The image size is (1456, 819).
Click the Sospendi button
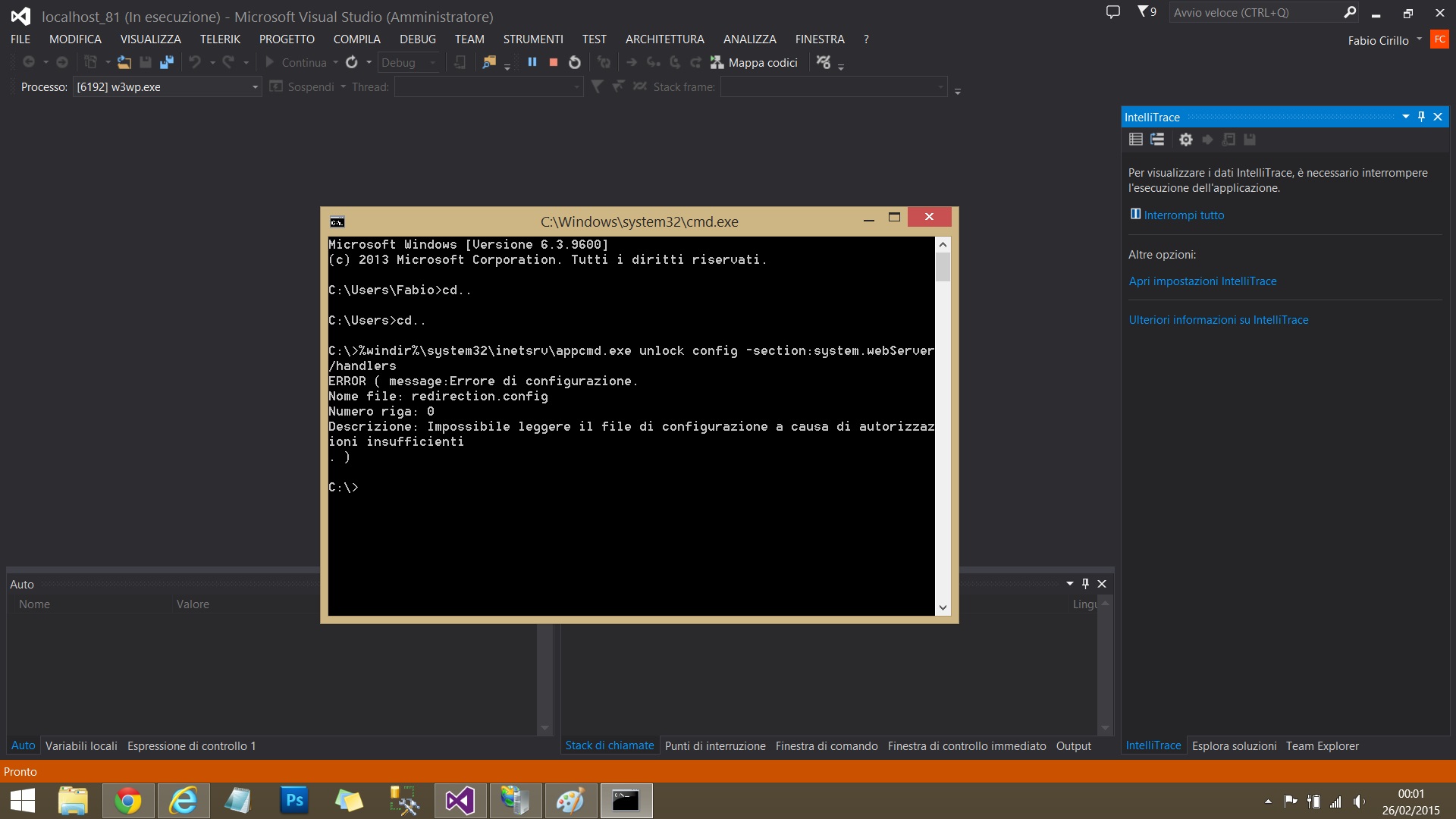tap(303, 87)
